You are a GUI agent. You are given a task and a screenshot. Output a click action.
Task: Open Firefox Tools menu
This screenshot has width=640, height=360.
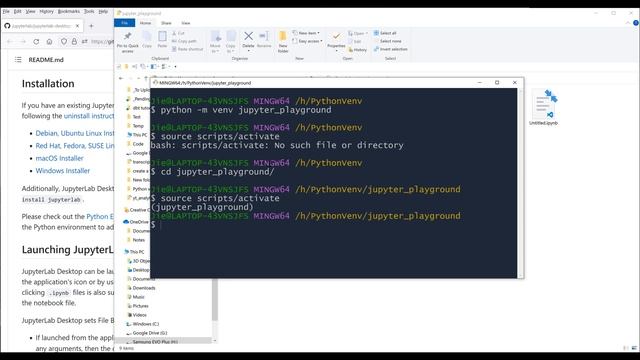pyautogui.click(x=89, y=11)
